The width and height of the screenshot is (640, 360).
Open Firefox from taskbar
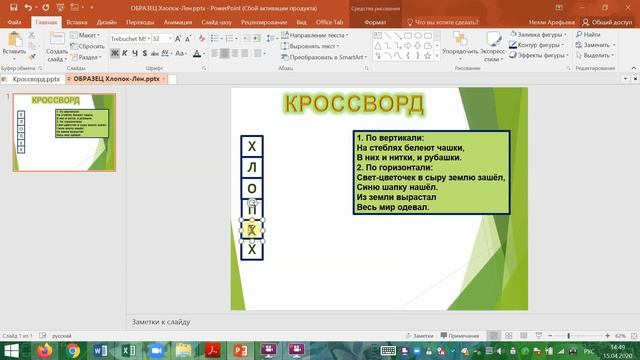point(44,351)
